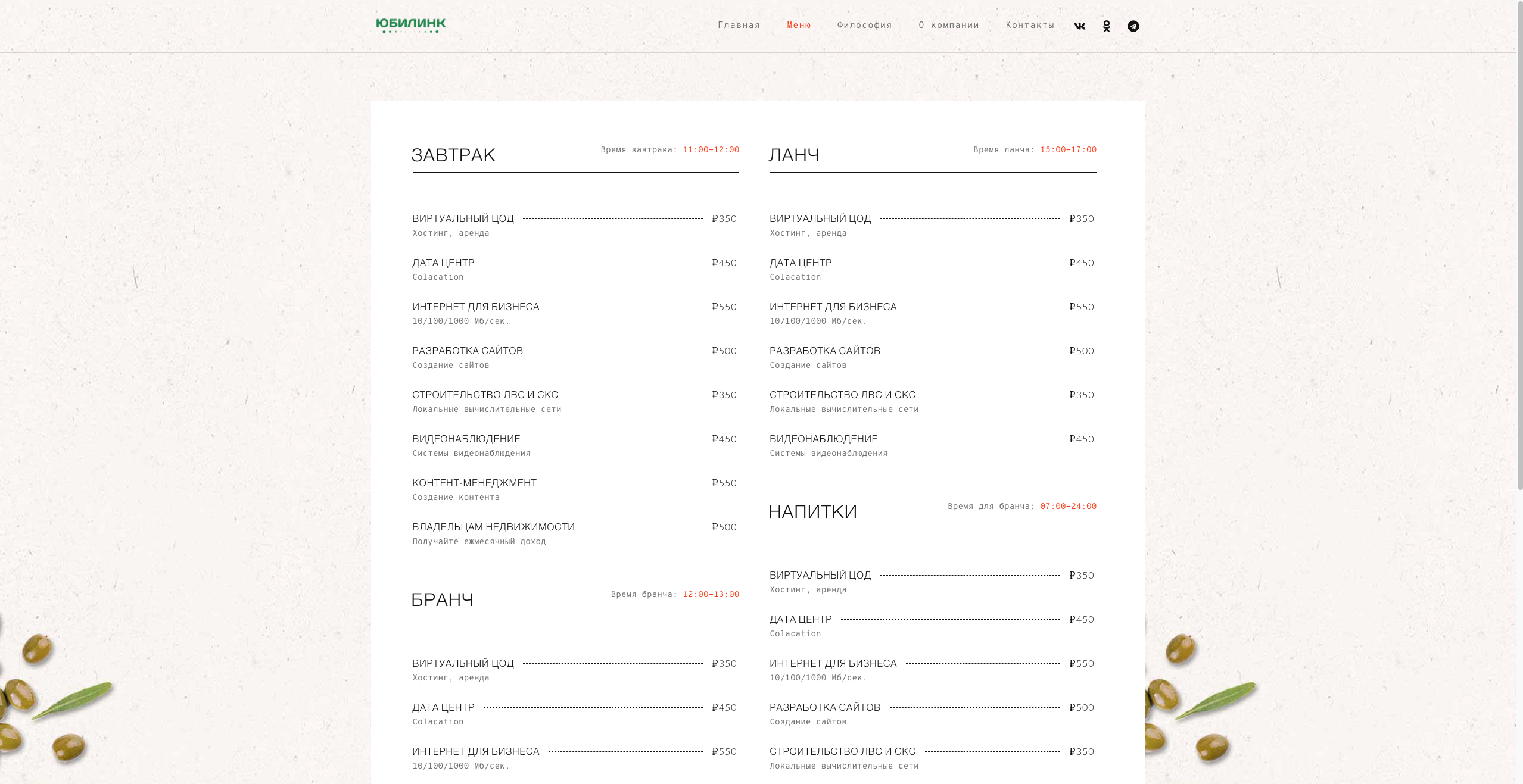
Task: Click the Напитки section heading
Action: pyautogui.click(x=812, y=511)
